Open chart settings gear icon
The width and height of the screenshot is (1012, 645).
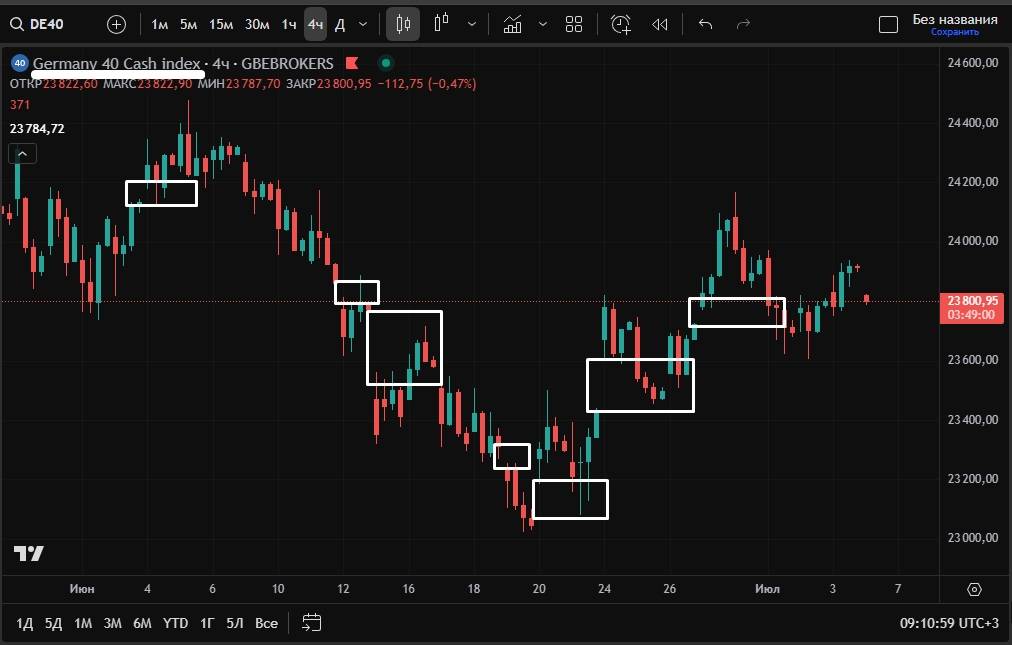coord(975,589)
